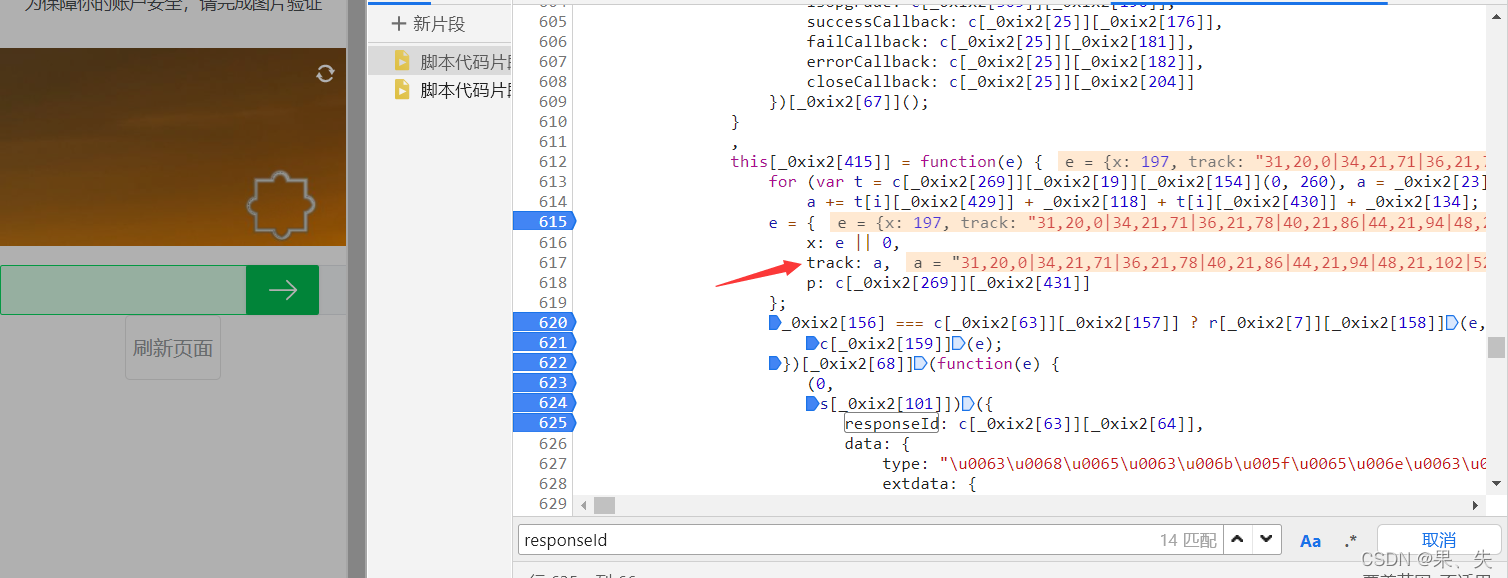This screenshot has width=1508, height=578.
Task: Click the yellow file icon of non-highlighted snippet
Action: [x=402, y=90]
